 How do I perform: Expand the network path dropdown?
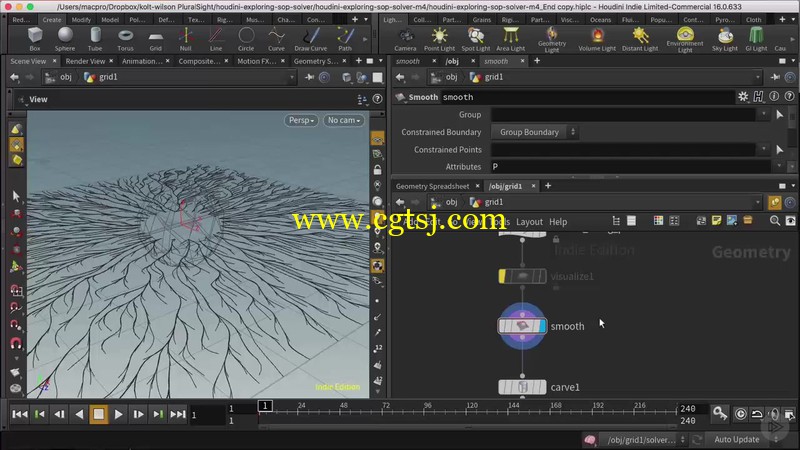pos(758,202)
